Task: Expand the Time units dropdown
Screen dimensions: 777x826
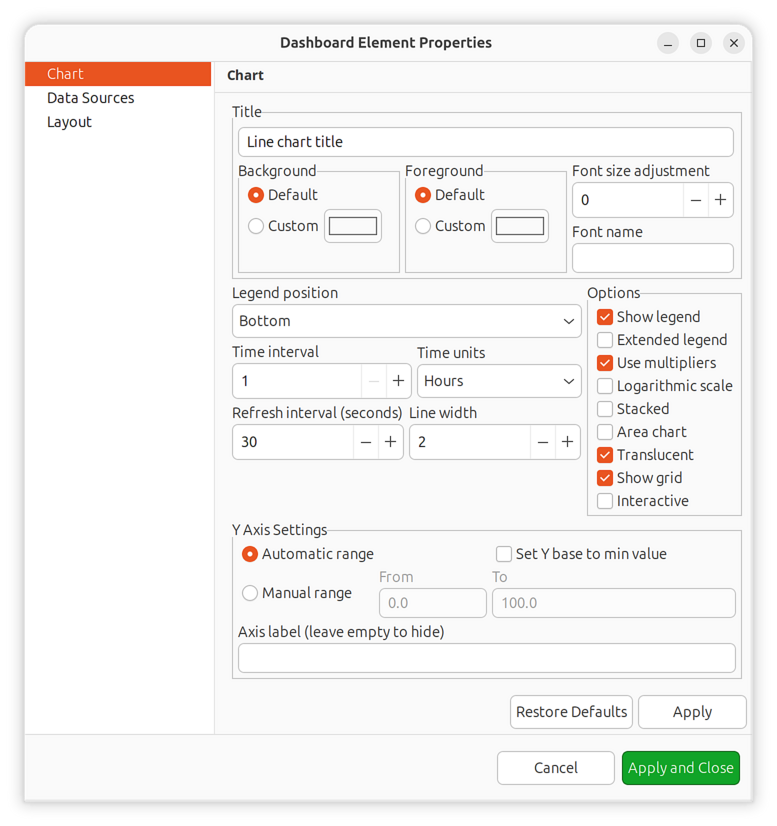Action: [x=498, y=381]
